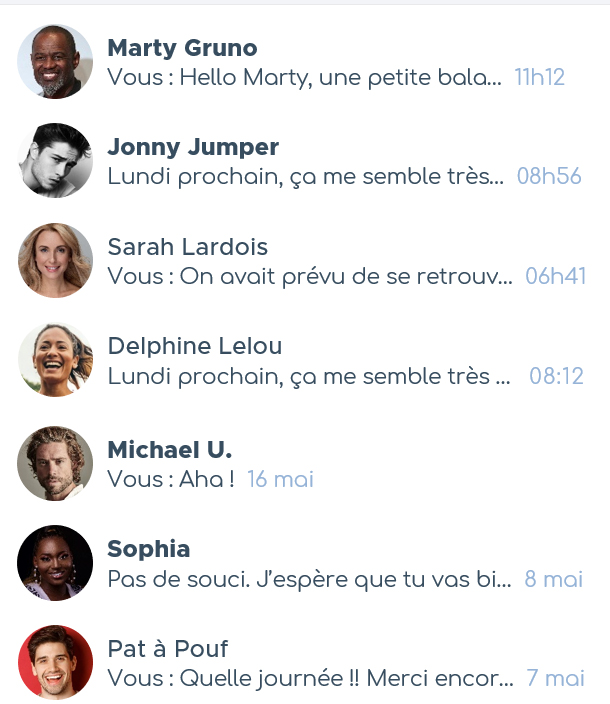Select the Pat à Pouf name
The width and height of the screenshot is (610, 704).
point(168,649)
